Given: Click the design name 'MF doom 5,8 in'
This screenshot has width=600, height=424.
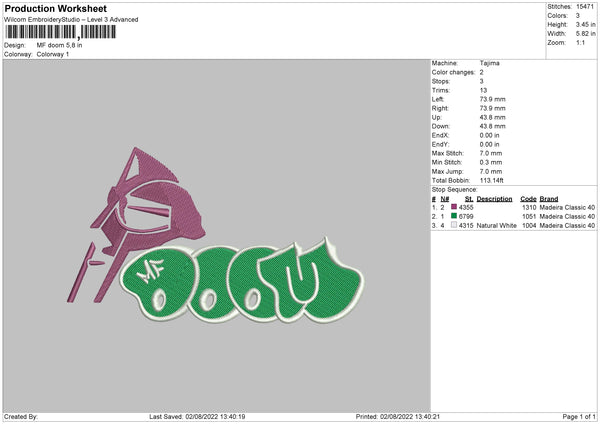Looking at the screenshot, I should click(x=59, y=45).
